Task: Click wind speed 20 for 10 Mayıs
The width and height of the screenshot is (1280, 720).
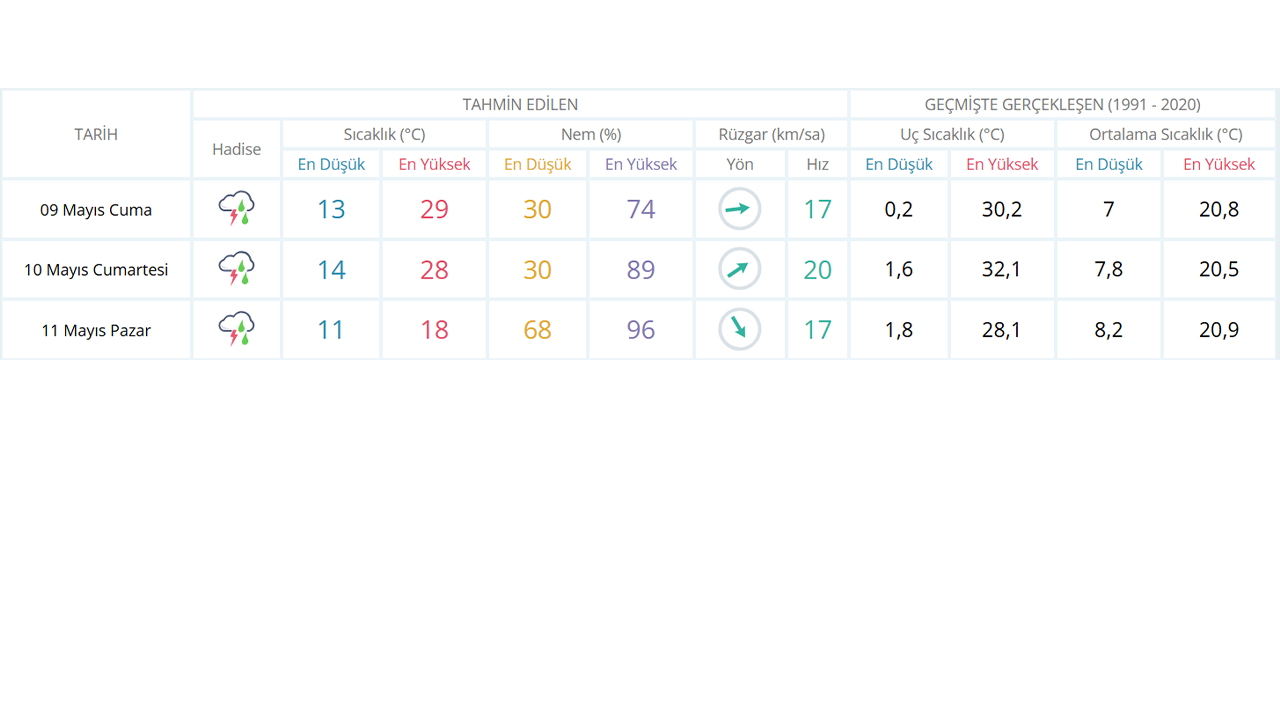Action: pos(818,269)
